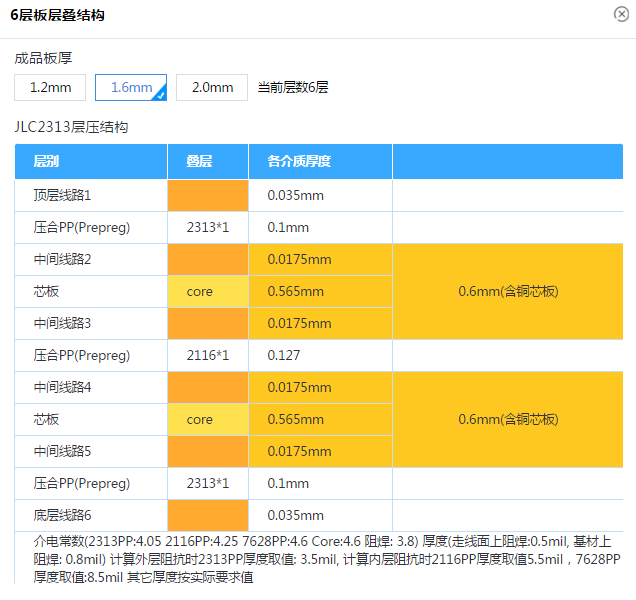Viewport: 636px width, 600px height.
Task: Click the 顶层线路1 row label
Action: tap(62, 195)
